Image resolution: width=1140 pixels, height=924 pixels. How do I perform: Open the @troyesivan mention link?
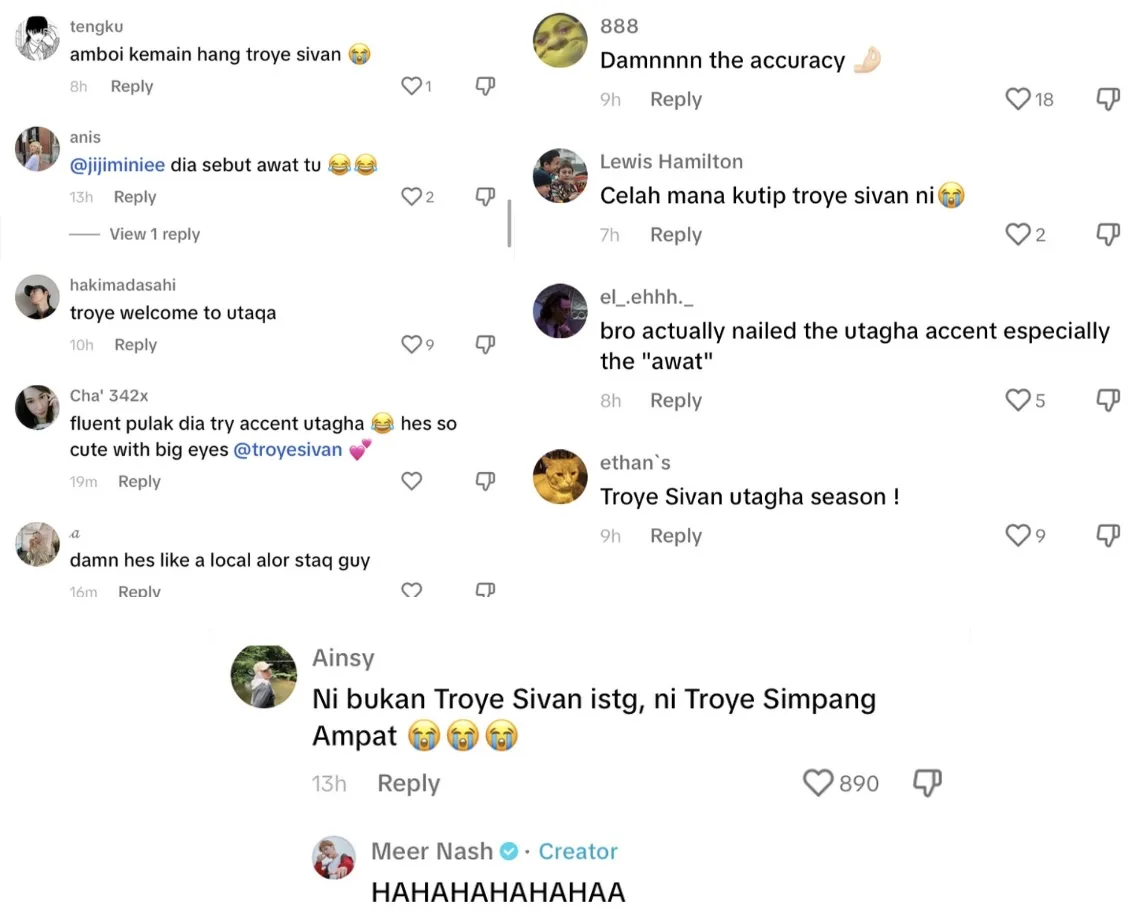(287, 450)
